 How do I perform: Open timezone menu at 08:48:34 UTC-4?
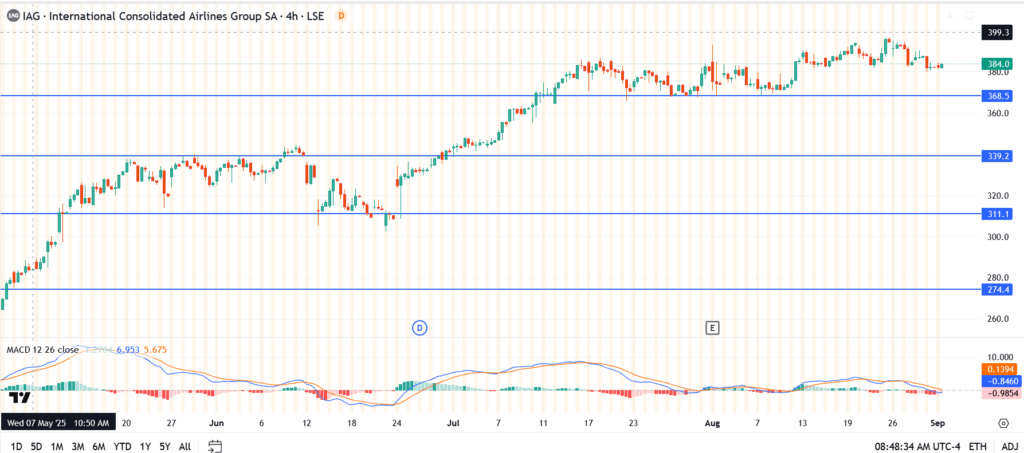click(x=917, y=446)
